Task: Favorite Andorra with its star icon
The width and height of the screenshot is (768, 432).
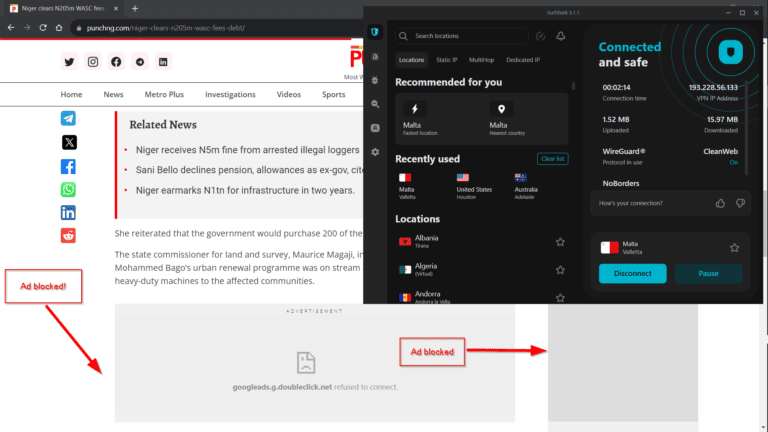Action: [x=560, y=298]
